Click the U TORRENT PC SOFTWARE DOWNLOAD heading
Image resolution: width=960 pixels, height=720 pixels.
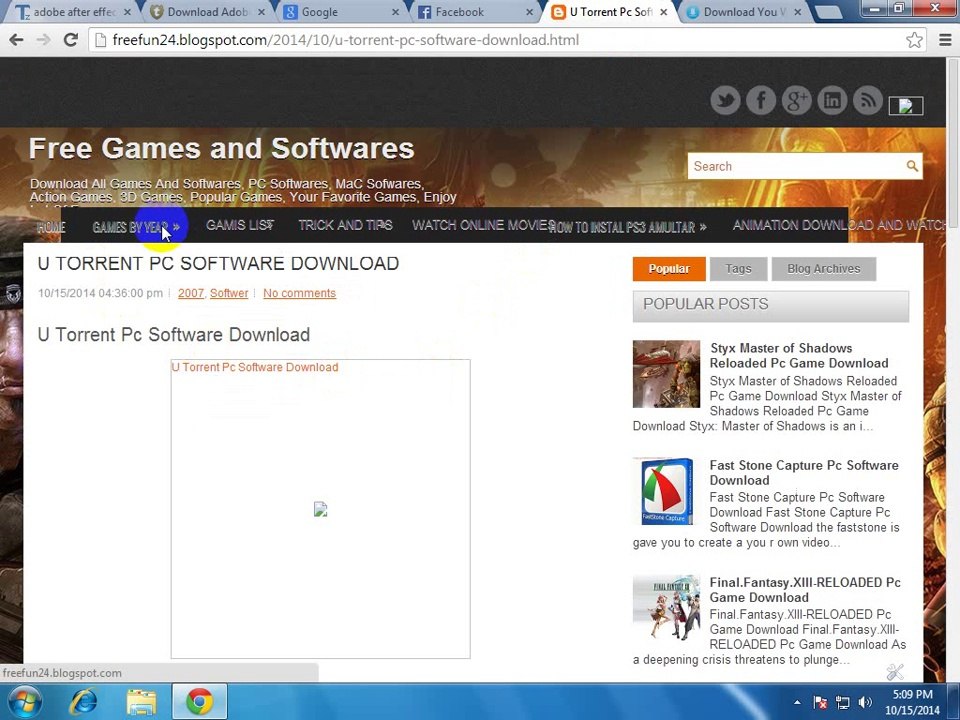219,263
